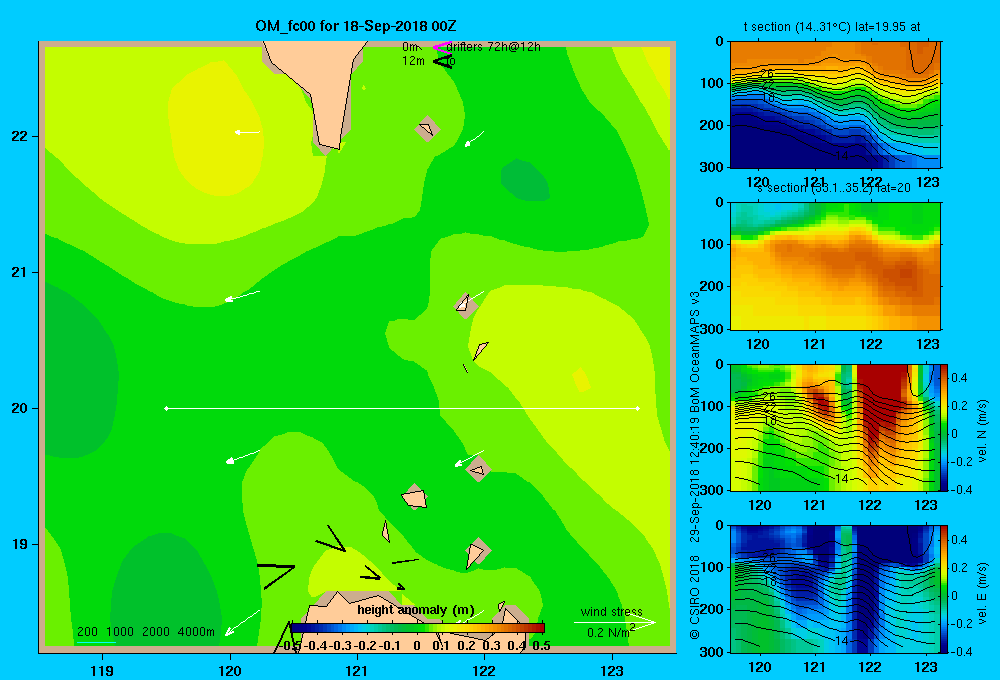1000x680 pixels.
Task: Select the white wind arrow northeast of 122°E, 22°N
Action: click(x=474, y=138)
